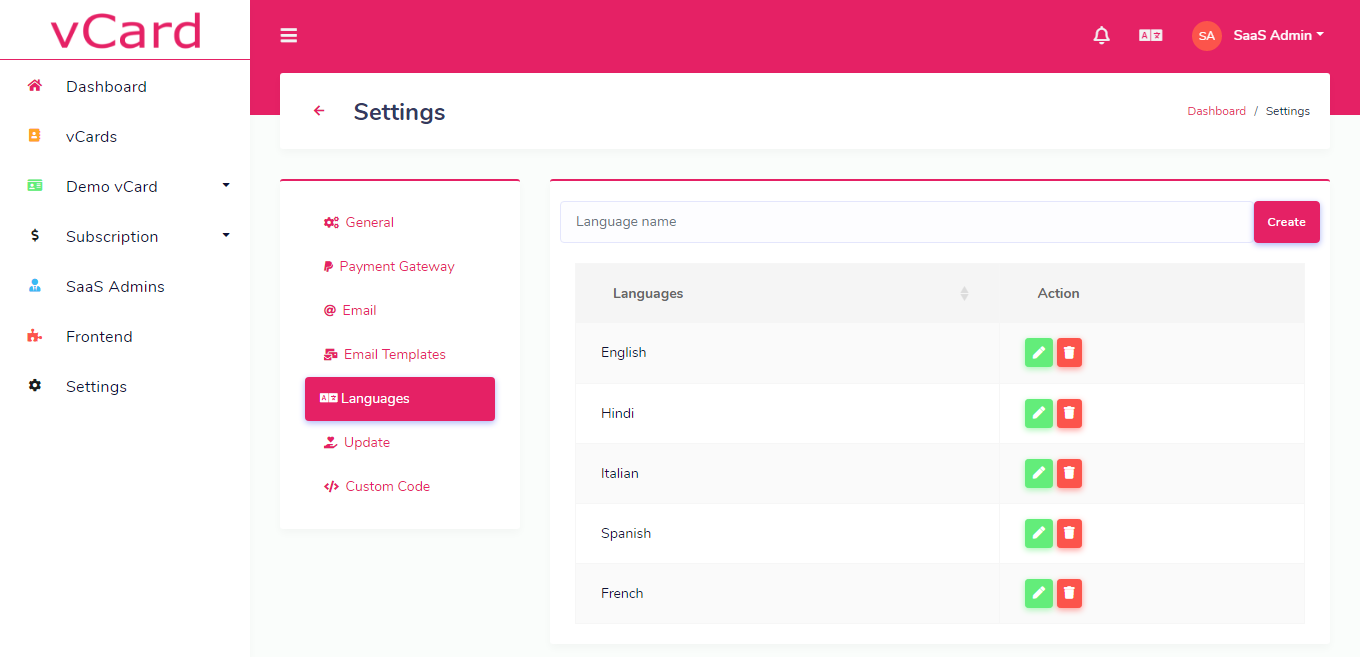The width and height of the screenshot is (1360, 657).
Task: Delete the Spanish language entry
Action: (x=1069, y=533)
